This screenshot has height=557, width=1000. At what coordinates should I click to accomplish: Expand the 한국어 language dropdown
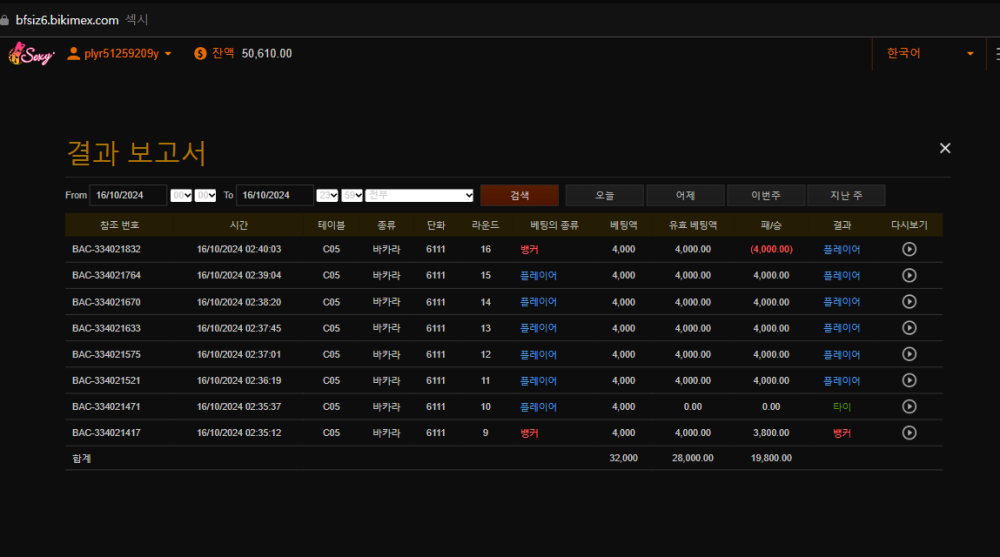click(x=929, y=53)
